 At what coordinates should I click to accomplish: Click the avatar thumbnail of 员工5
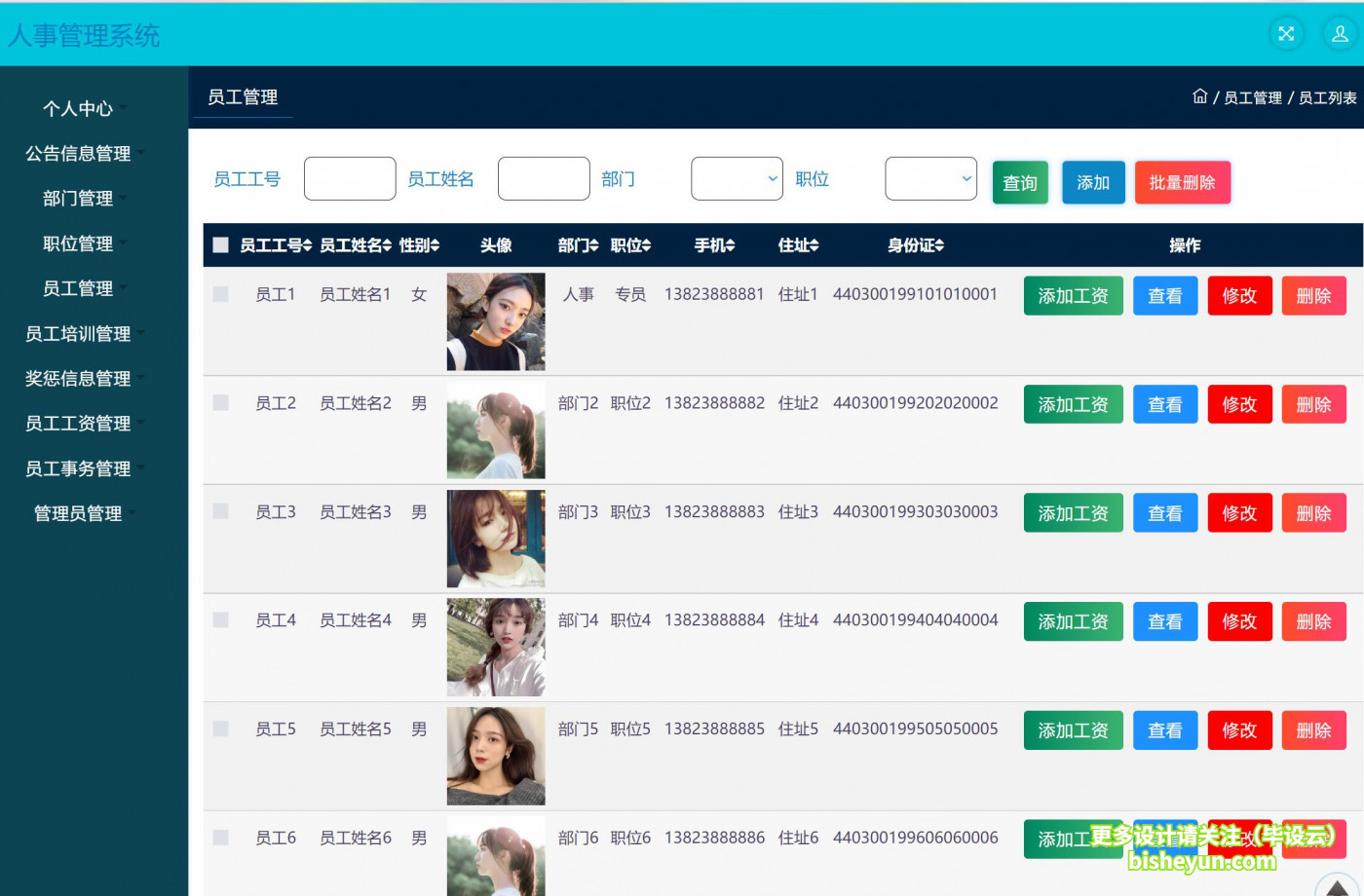coord(496,756)
